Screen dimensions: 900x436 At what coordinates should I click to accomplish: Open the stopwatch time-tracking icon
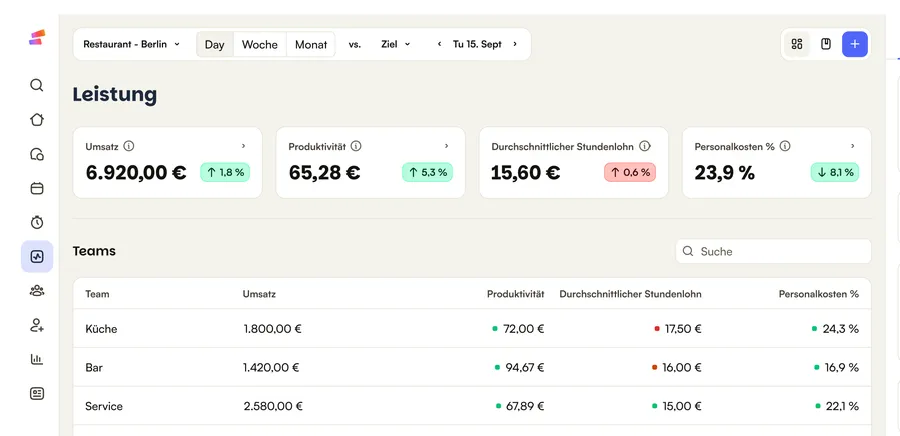pyautogui.click(x=37, y=222)
